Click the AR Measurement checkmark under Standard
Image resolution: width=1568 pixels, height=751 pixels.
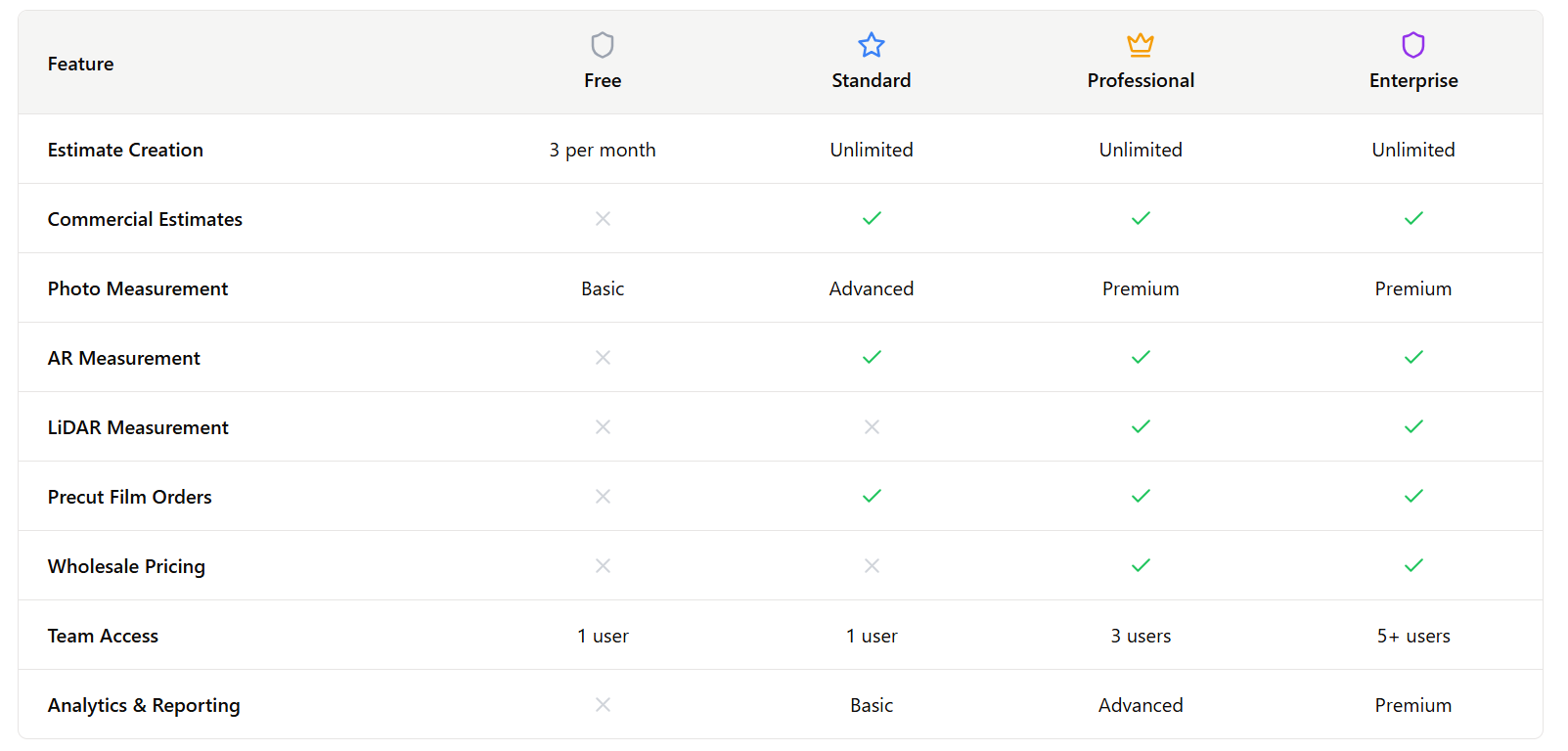(872, 357)
